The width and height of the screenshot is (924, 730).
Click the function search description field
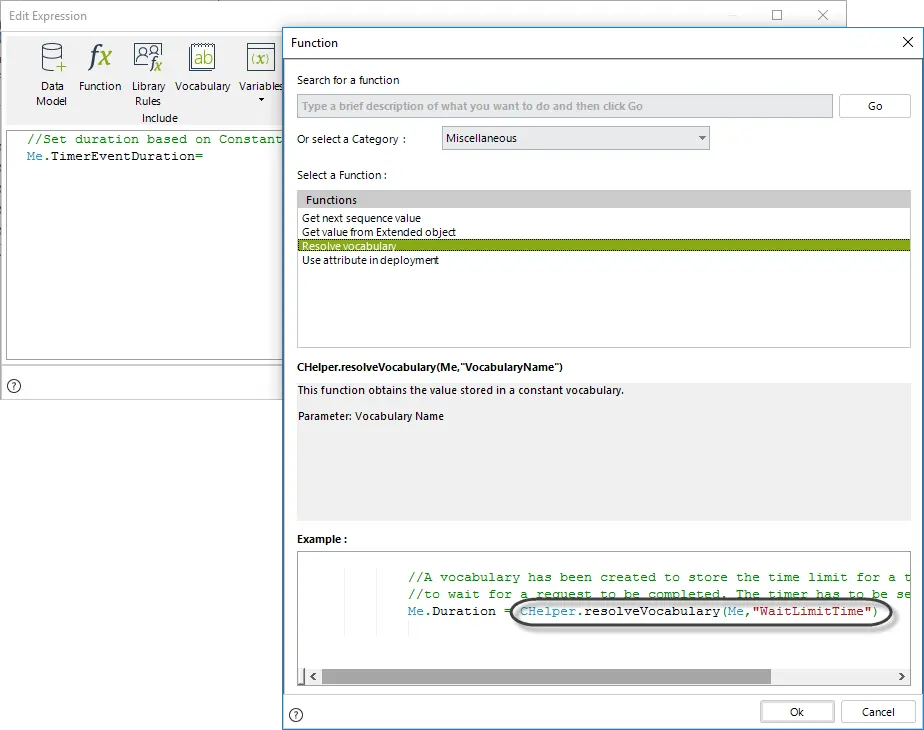(x=565, y=106)
